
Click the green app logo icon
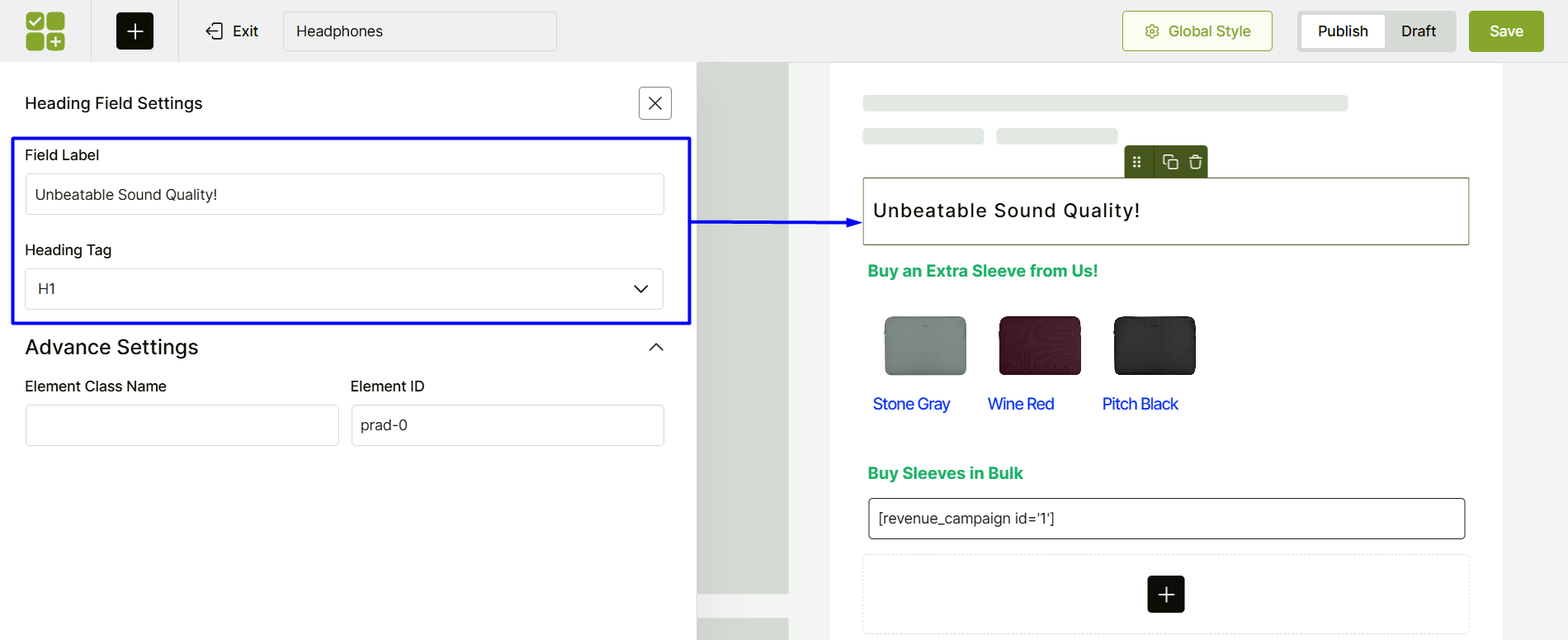coord(45,31)
